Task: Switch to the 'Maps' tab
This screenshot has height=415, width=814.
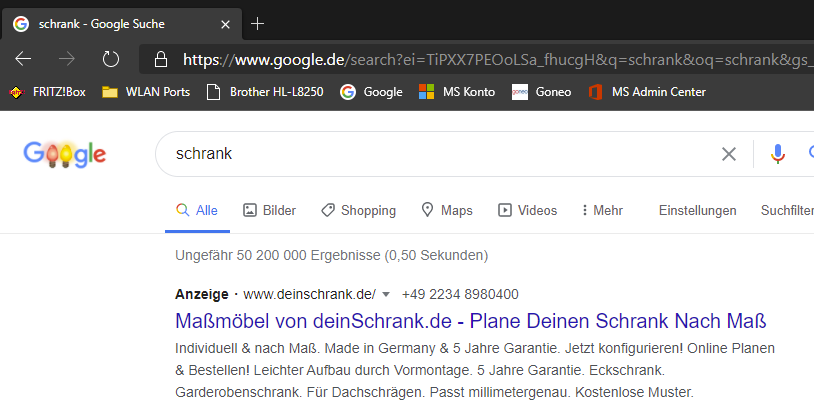Action: [x=446, y=210]
